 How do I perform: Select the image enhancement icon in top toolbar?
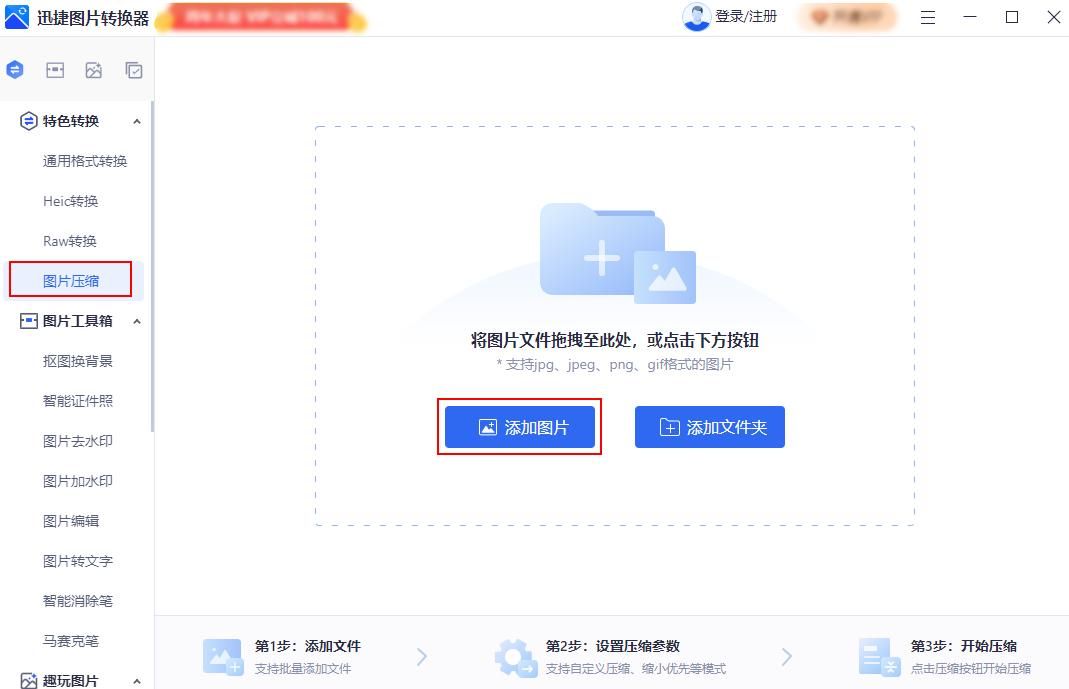pyautogui.click(x=93, y=70)
